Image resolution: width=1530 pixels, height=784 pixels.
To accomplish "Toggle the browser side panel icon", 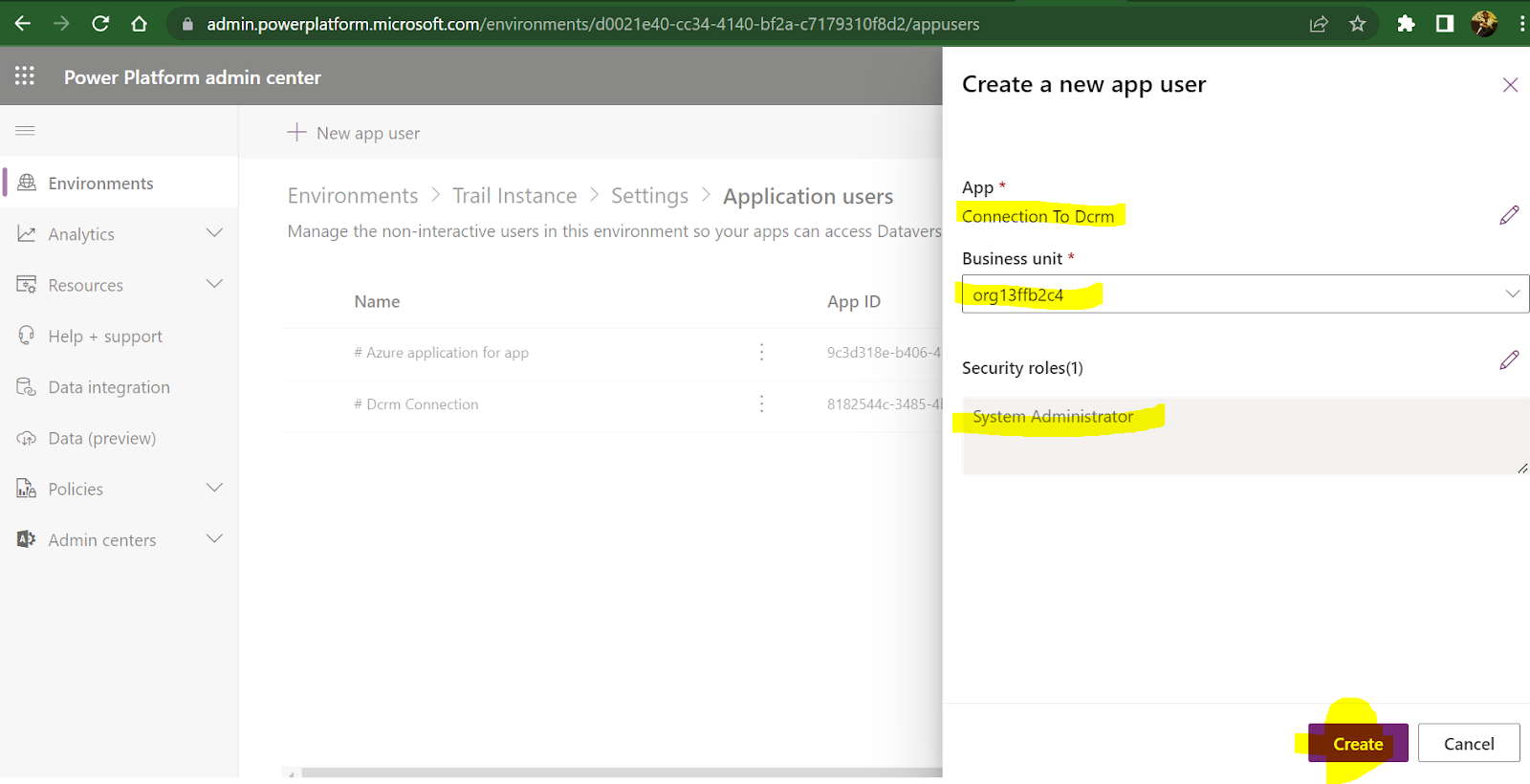I will 1445,24.
